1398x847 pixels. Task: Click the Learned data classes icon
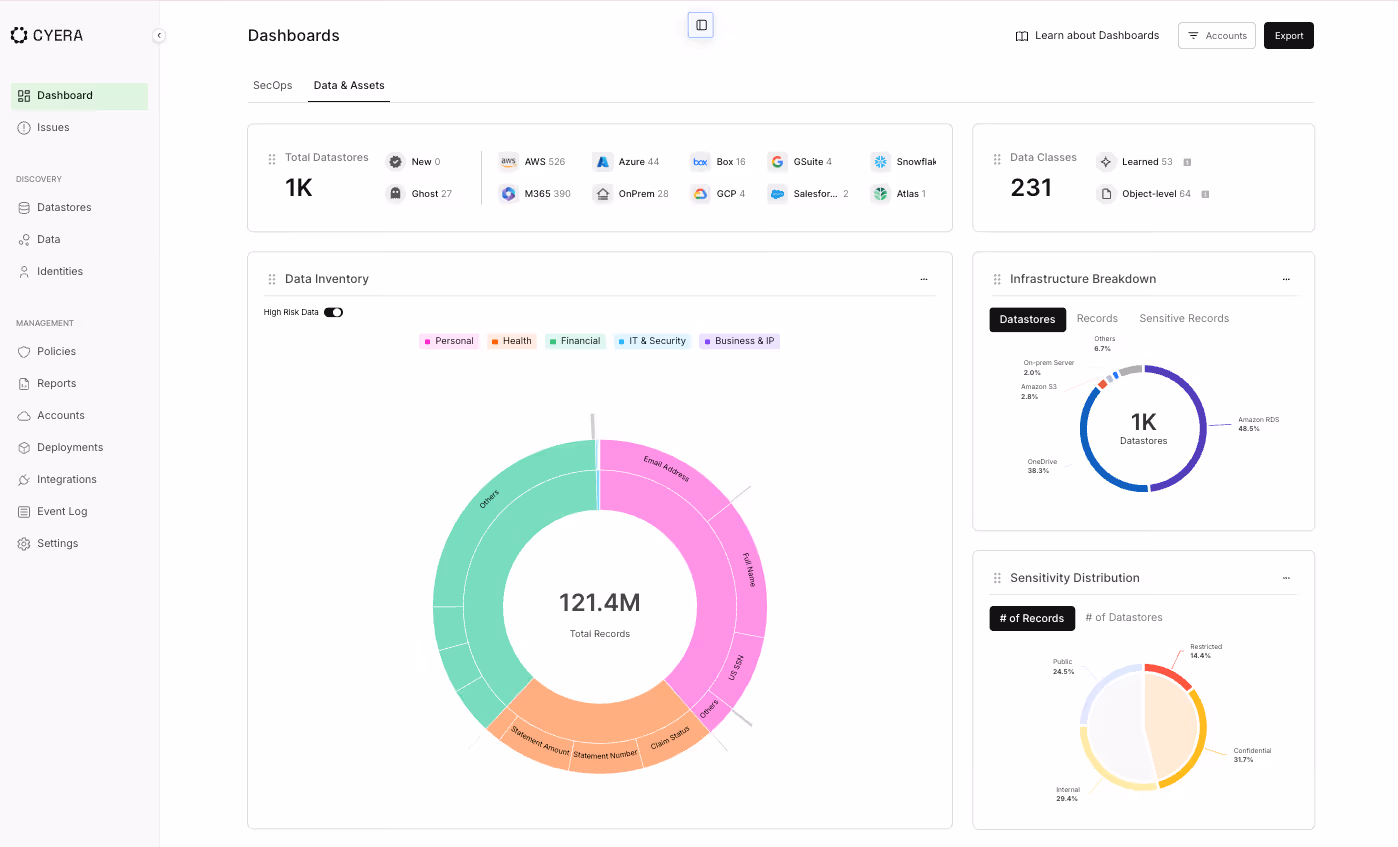tap(1106, 162)
